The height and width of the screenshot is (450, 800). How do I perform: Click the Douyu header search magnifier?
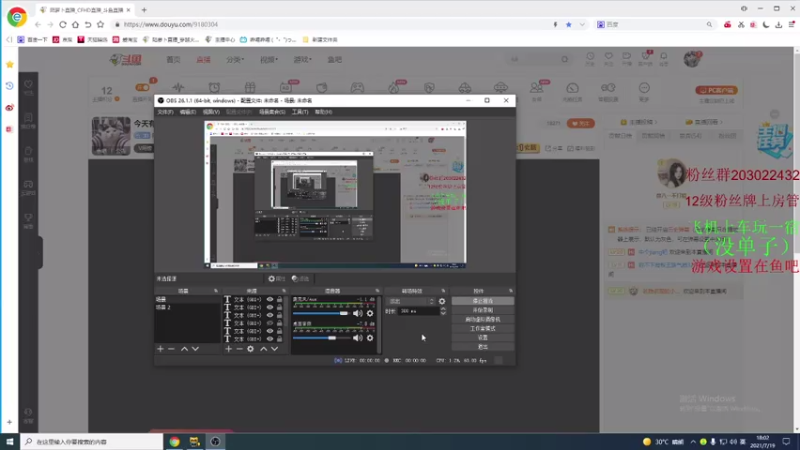pos(565,59)
